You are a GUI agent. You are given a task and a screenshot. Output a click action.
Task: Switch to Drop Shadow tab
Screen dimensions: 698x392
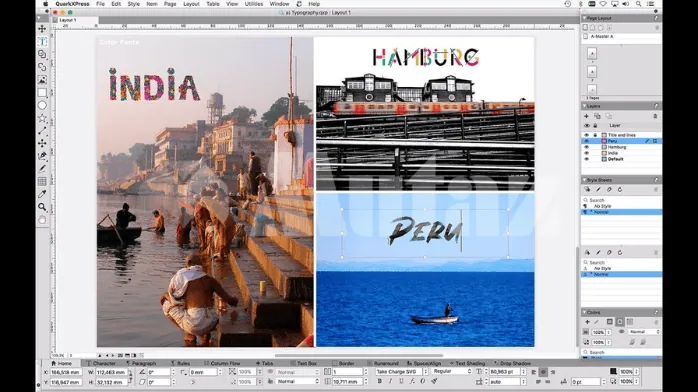tap(512, 364)
